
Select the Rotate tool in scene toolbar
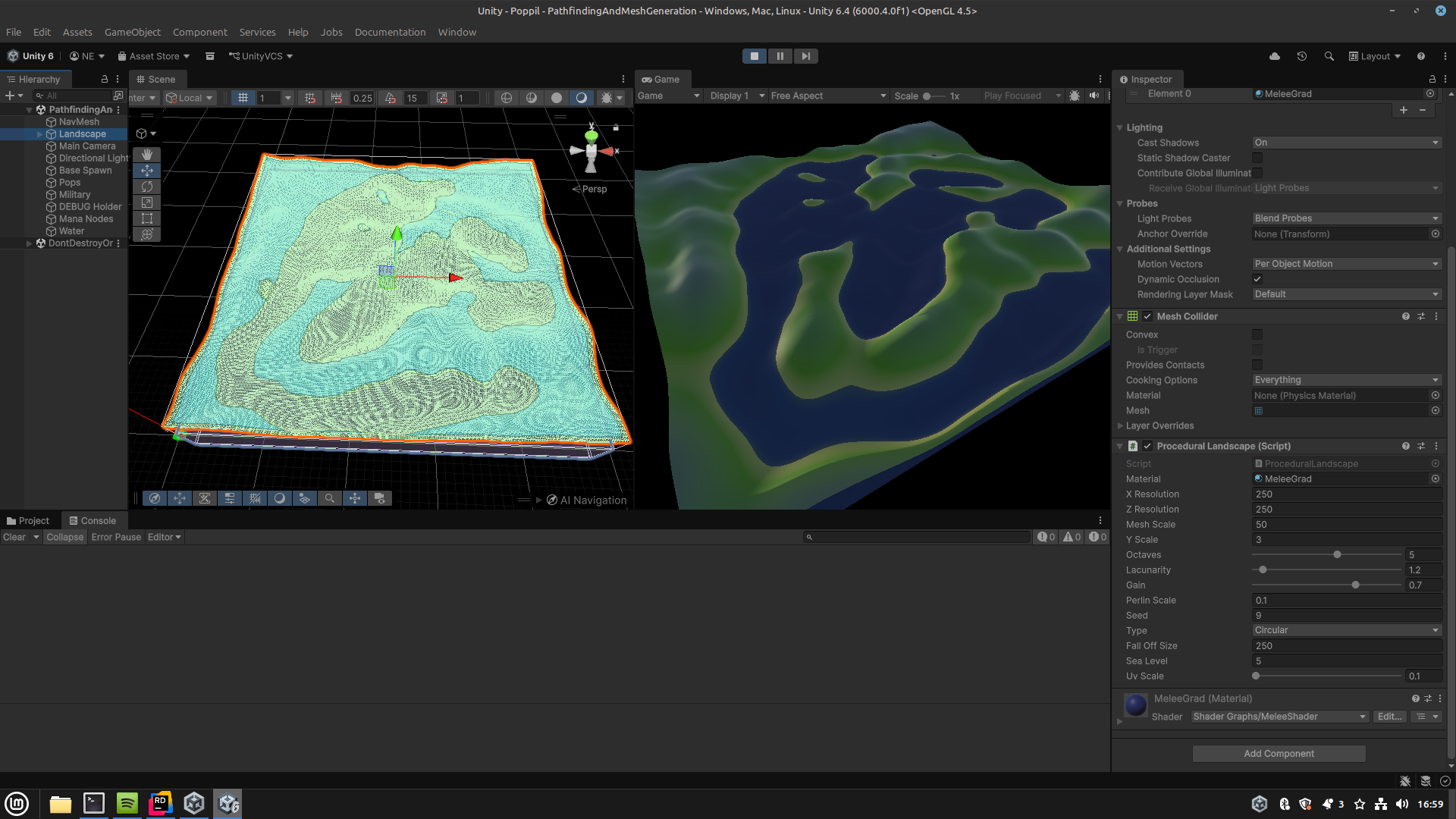pos(147,187)
